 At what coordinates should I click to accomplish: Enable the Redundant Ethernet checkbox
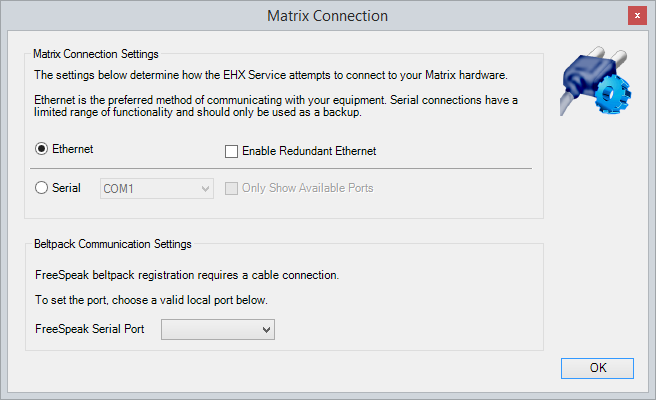pyautogui.click(x=232, y=151)
